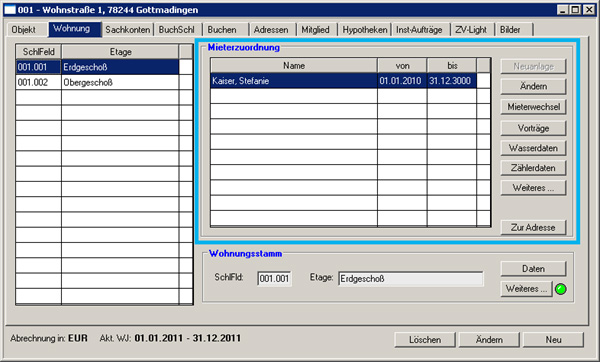
Task: Click the date 01.01.2010 cell
Action: pyautogui.click(x=402, y=81)
